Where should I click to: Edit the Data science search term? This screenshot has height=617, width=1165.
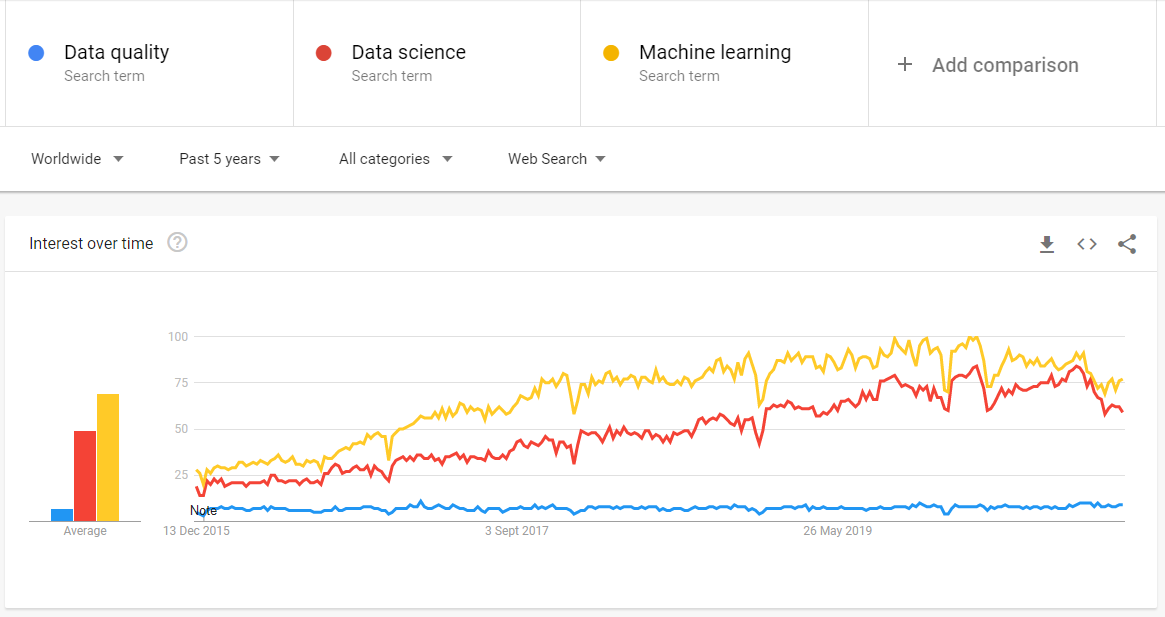tap(408, 53)
